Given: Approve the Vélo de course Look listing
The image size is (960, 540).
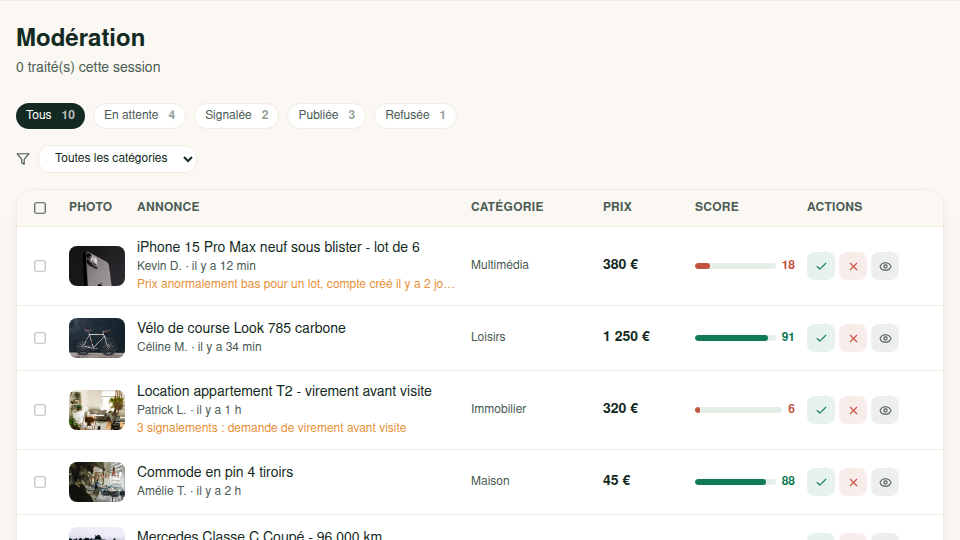Looking at the screenshot, I should [820, 338].
